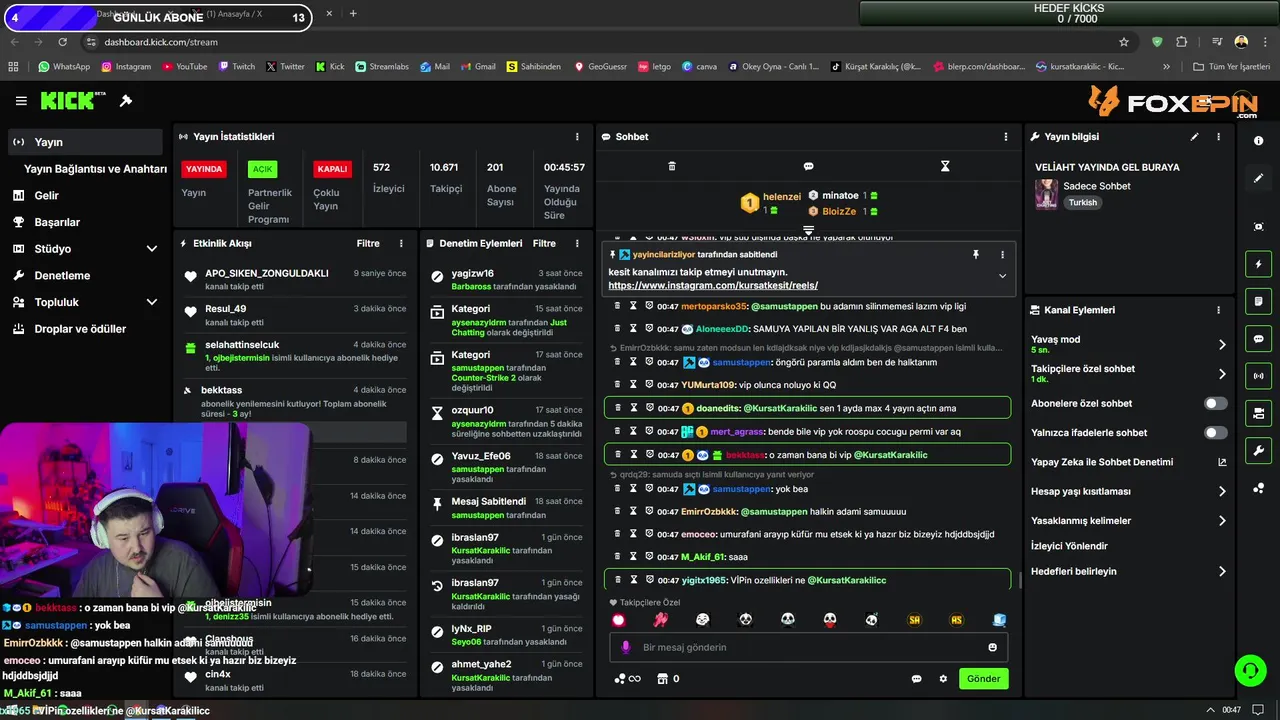Viewport: 1280px width, 720px height.
Task: Open Yasaklanmış kelimeler arrow
Action: point(1221,520)
